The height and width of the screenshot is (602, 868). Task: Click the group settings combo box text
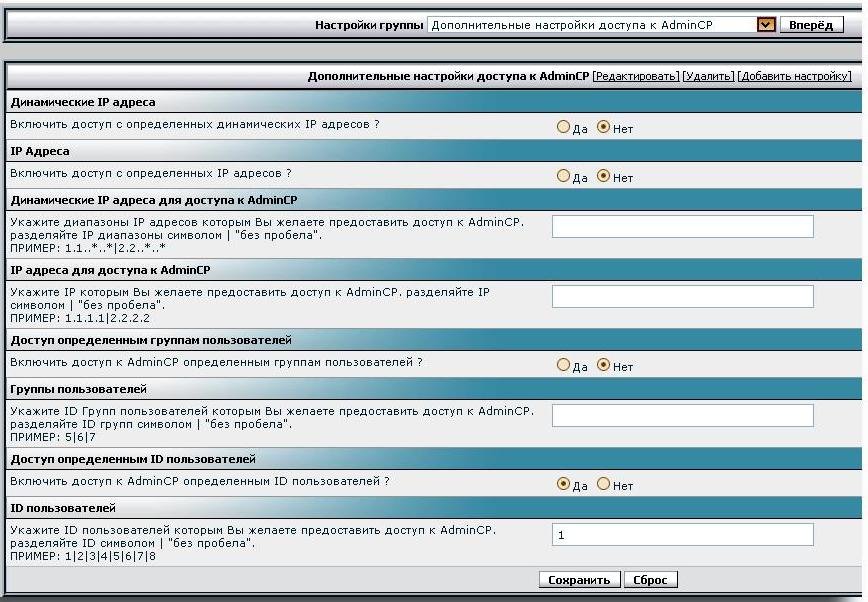click(590, 25)
